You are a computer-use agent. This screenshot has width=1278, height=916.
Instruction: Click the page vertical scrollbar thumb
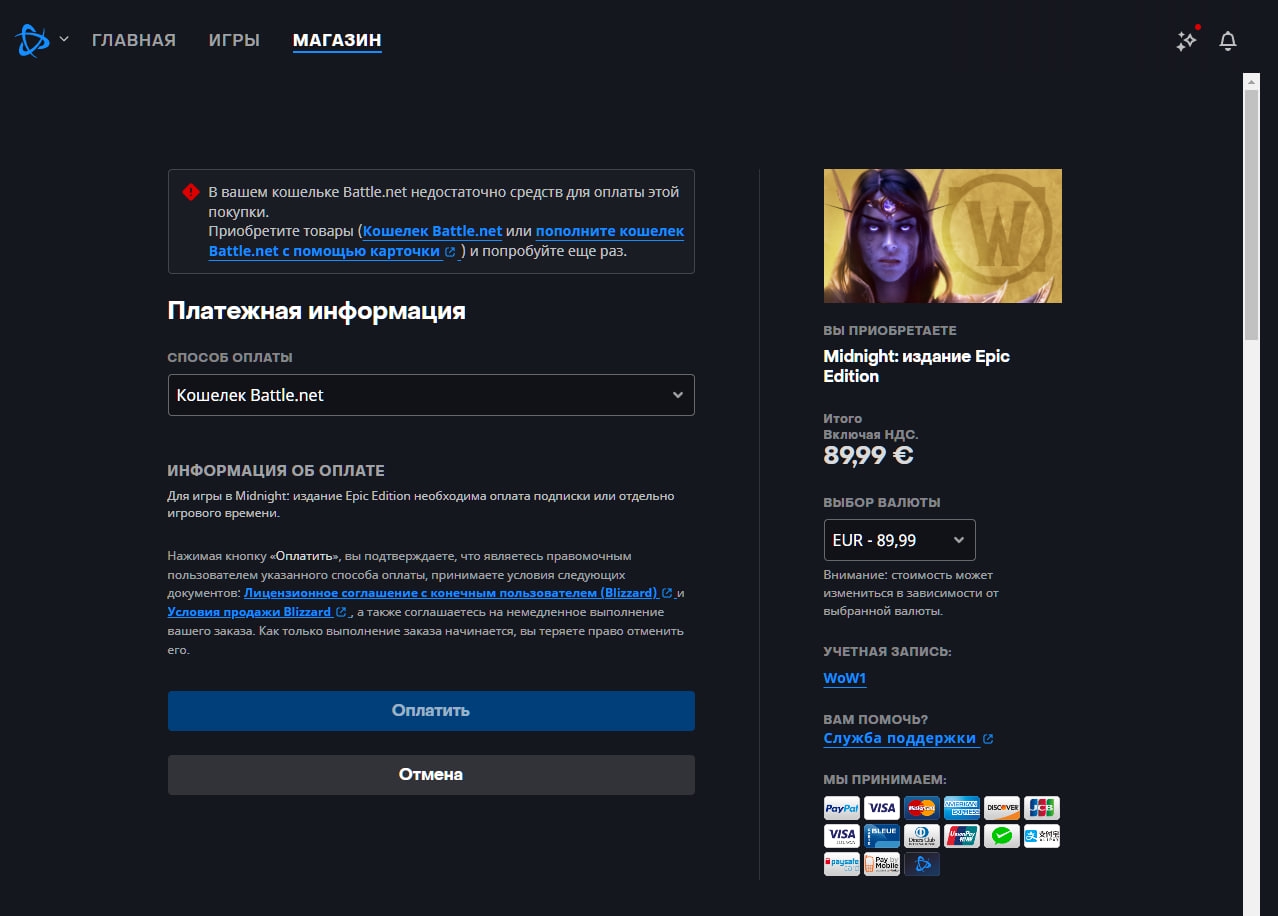[x=1251, y=215]
